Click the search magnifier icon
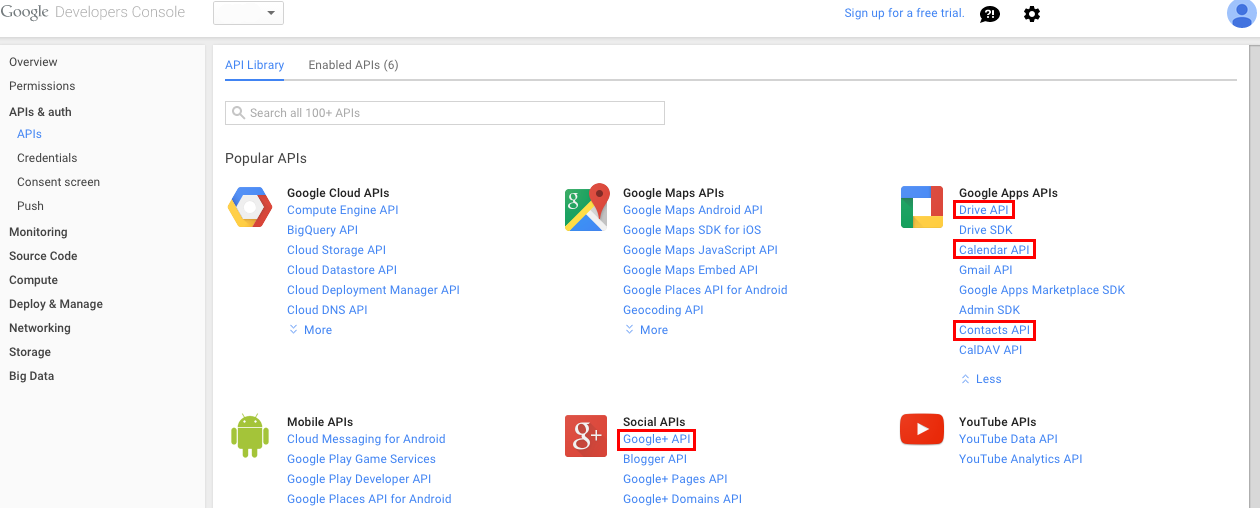The image size is (1260, 508). [238, 113]
